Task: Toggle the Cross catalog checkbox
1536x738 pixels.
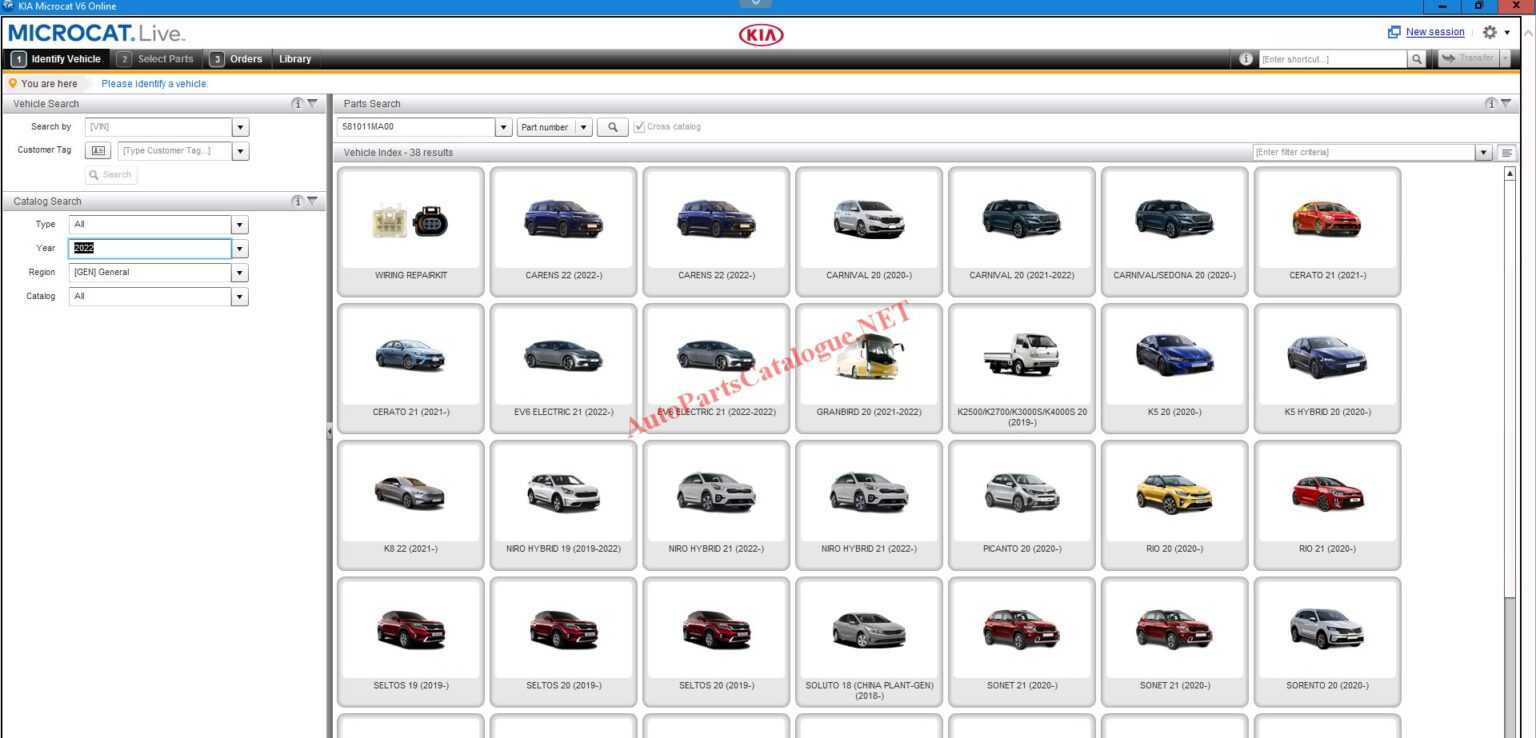Action: coord(640,127)
